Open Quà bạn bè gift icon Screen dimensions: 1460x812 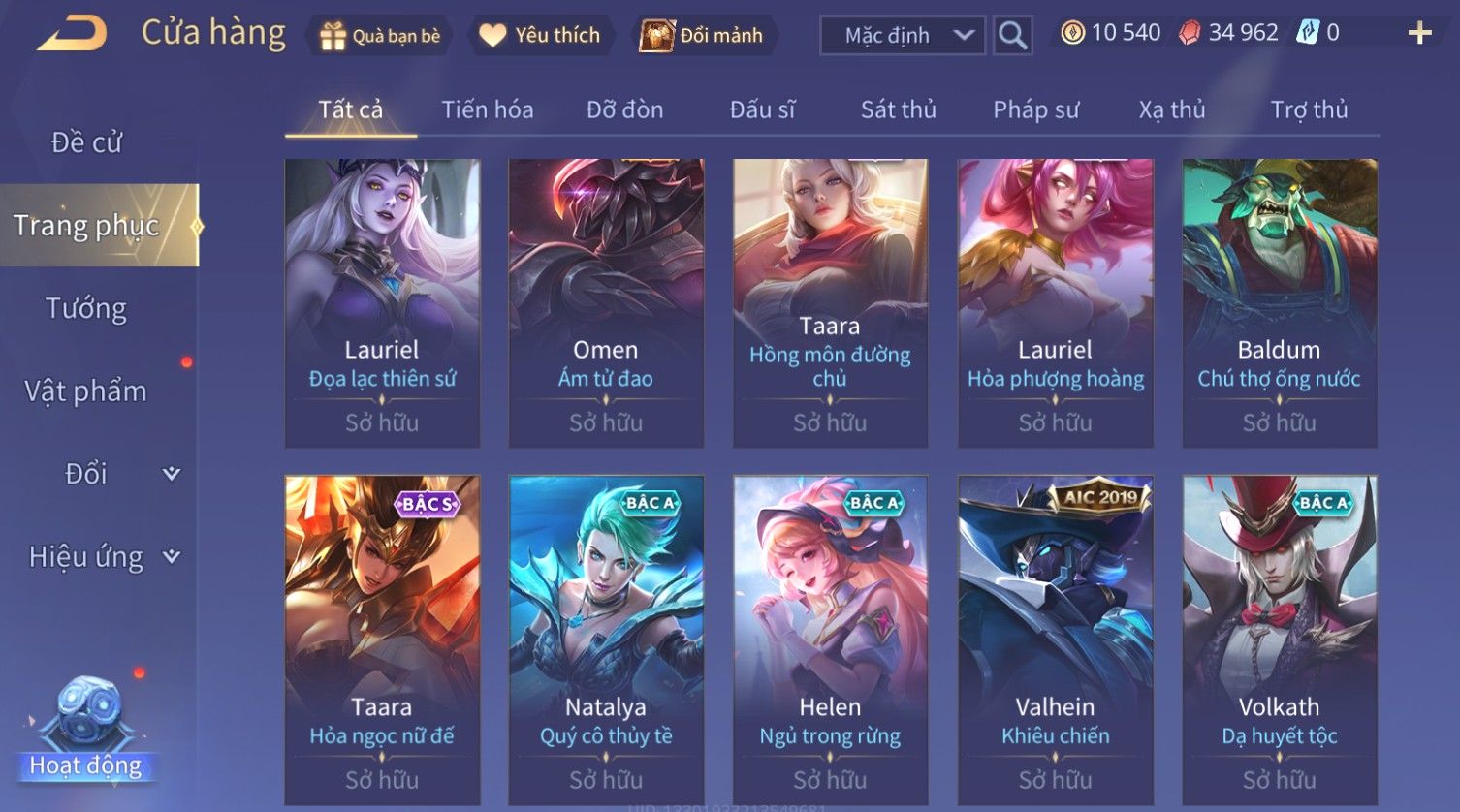pos(333,36)
